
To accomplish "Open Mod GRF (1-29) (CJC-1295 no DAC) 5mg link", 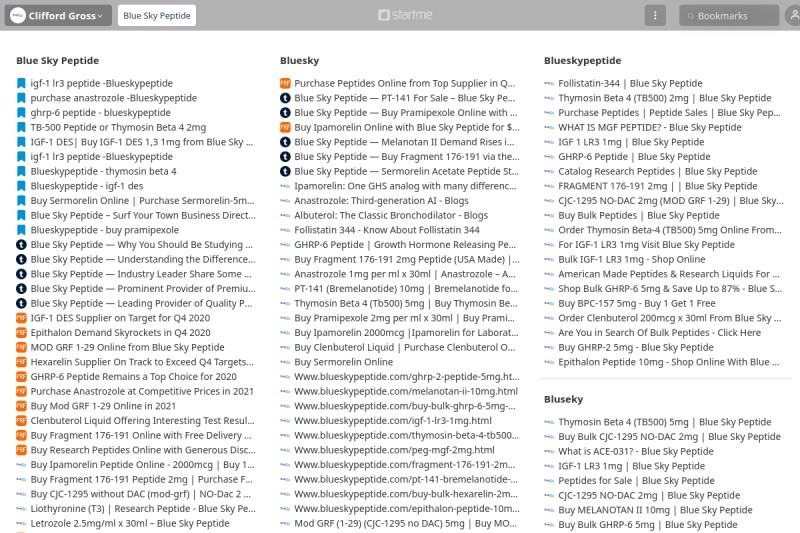I will [x=406, y=524].
